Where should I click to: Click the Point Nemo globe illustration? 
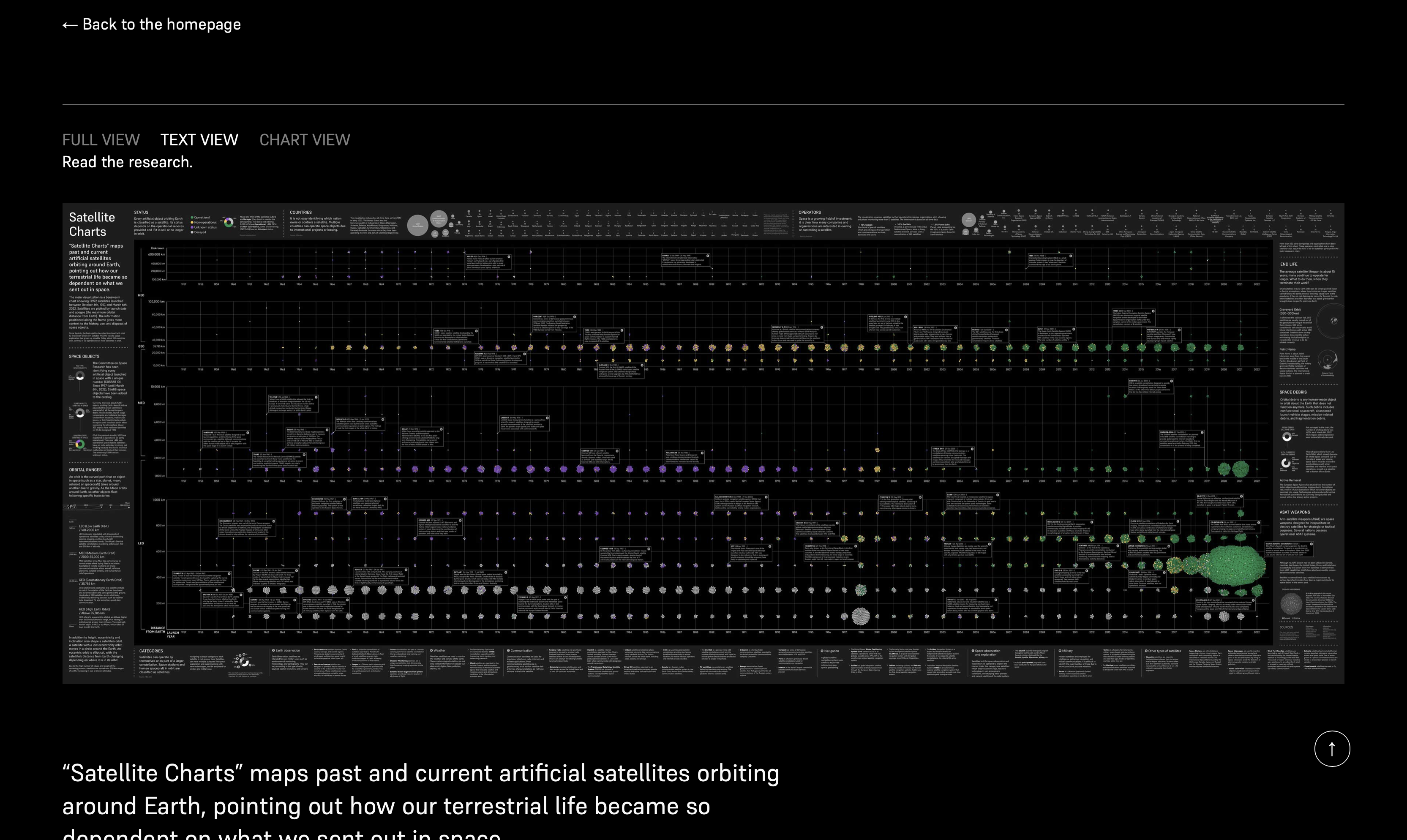pyautogui.click(x=1327, y=360)
